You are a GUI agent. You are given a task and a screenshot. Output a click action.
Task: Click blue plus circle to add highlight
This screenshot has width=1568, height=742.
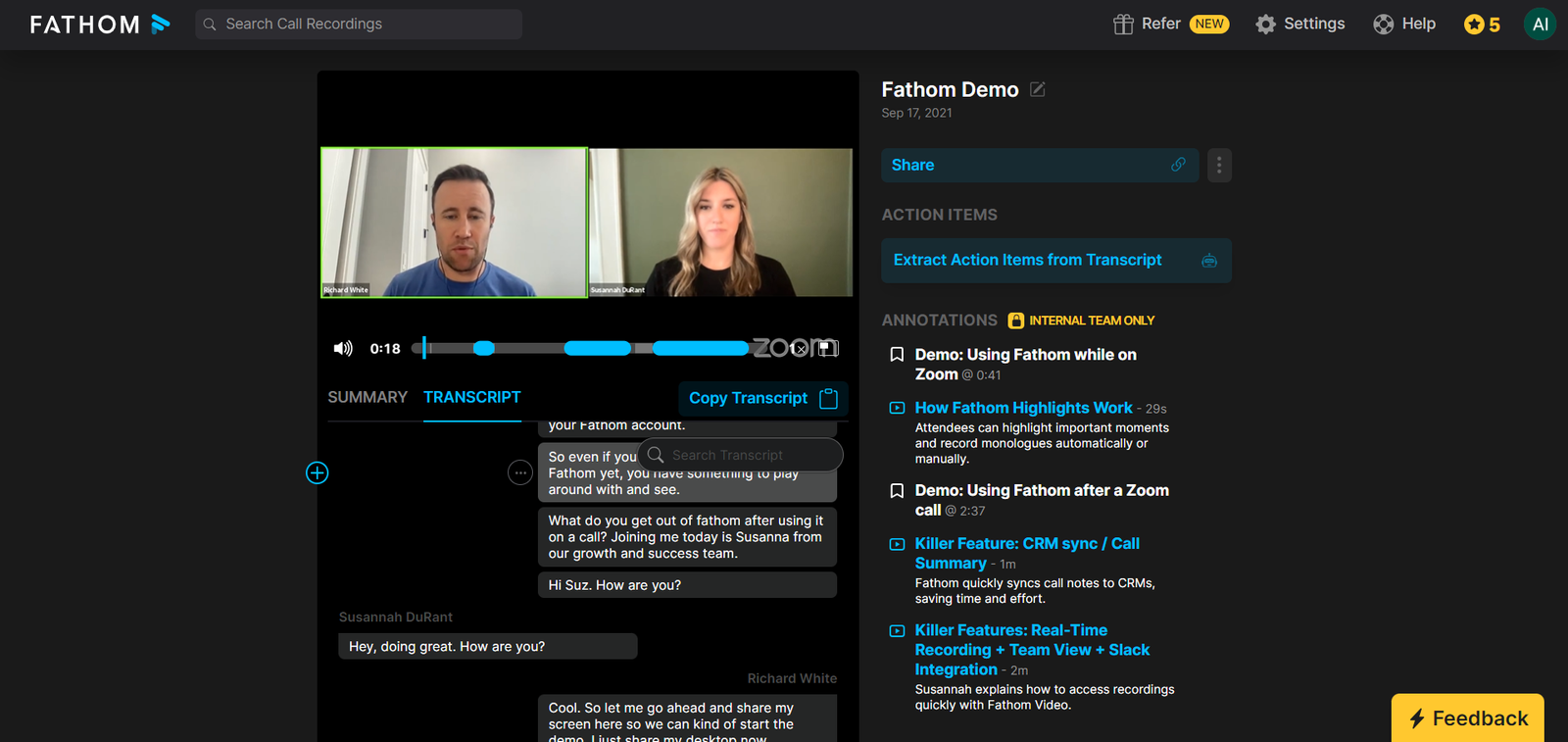[318, 473]
